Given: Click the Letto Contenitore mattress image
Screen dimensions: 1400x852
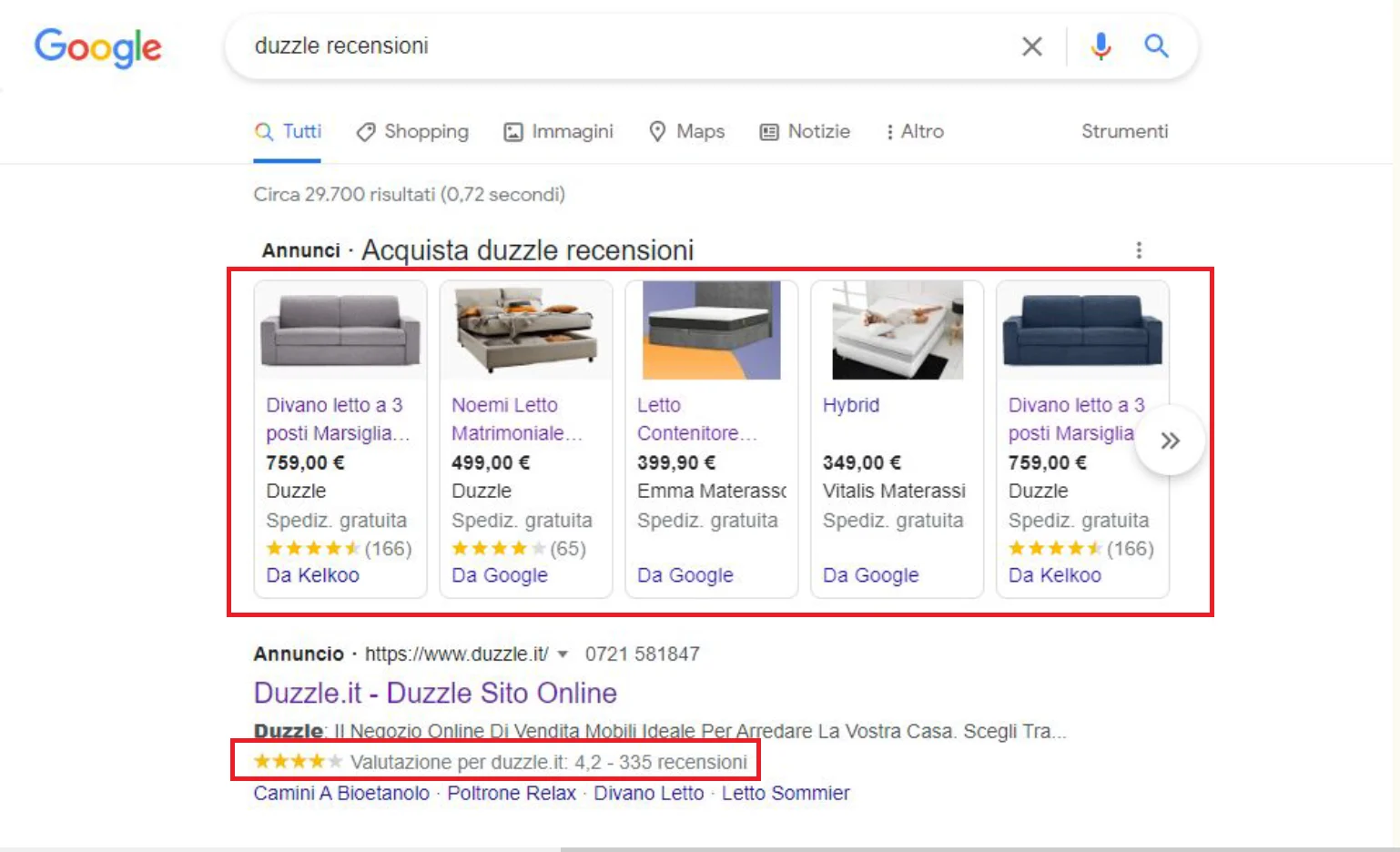Looking at the screenshot, I should click(x=712, y=330).
